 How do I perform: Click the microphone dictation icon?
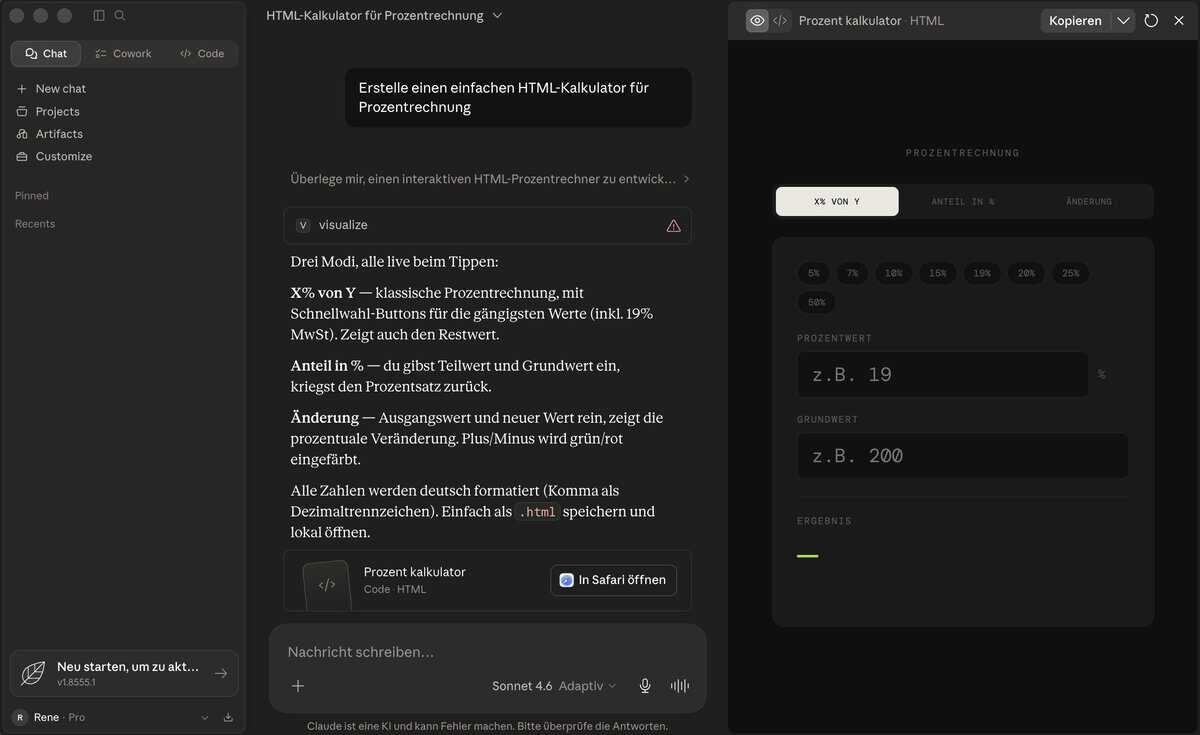645,686
